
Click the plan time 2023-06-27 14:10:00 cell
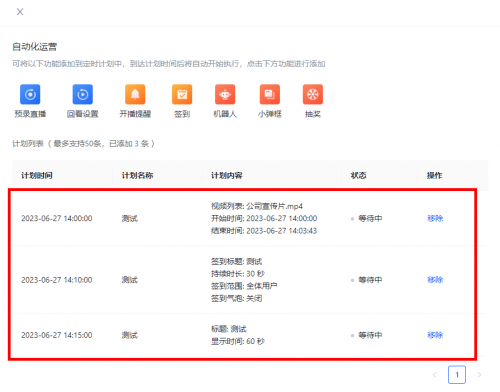pos(57,280)
